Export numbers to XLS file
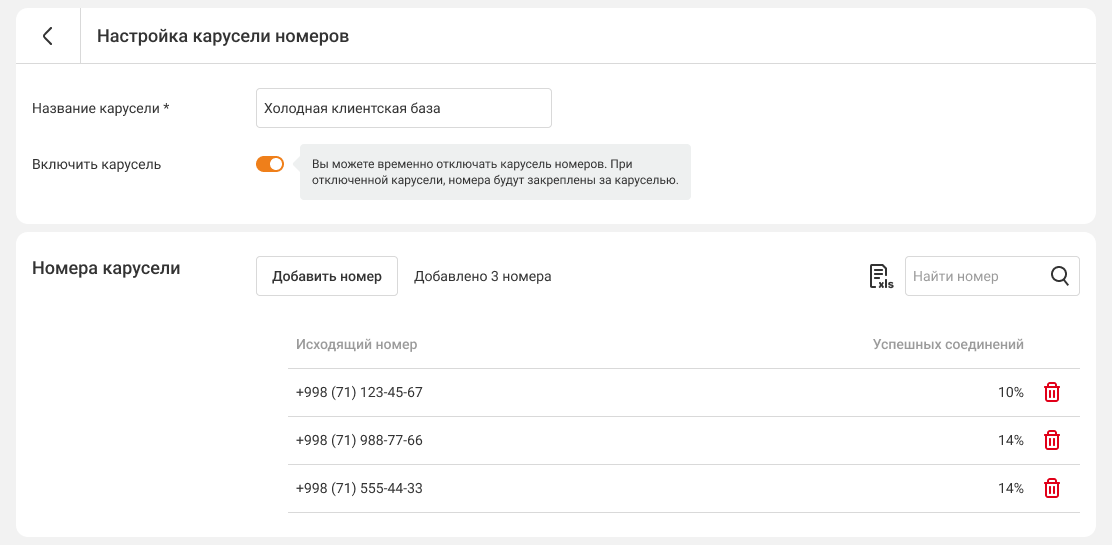Image resolution: width=1112 pixels, height=545 pixels. (880, 277)
